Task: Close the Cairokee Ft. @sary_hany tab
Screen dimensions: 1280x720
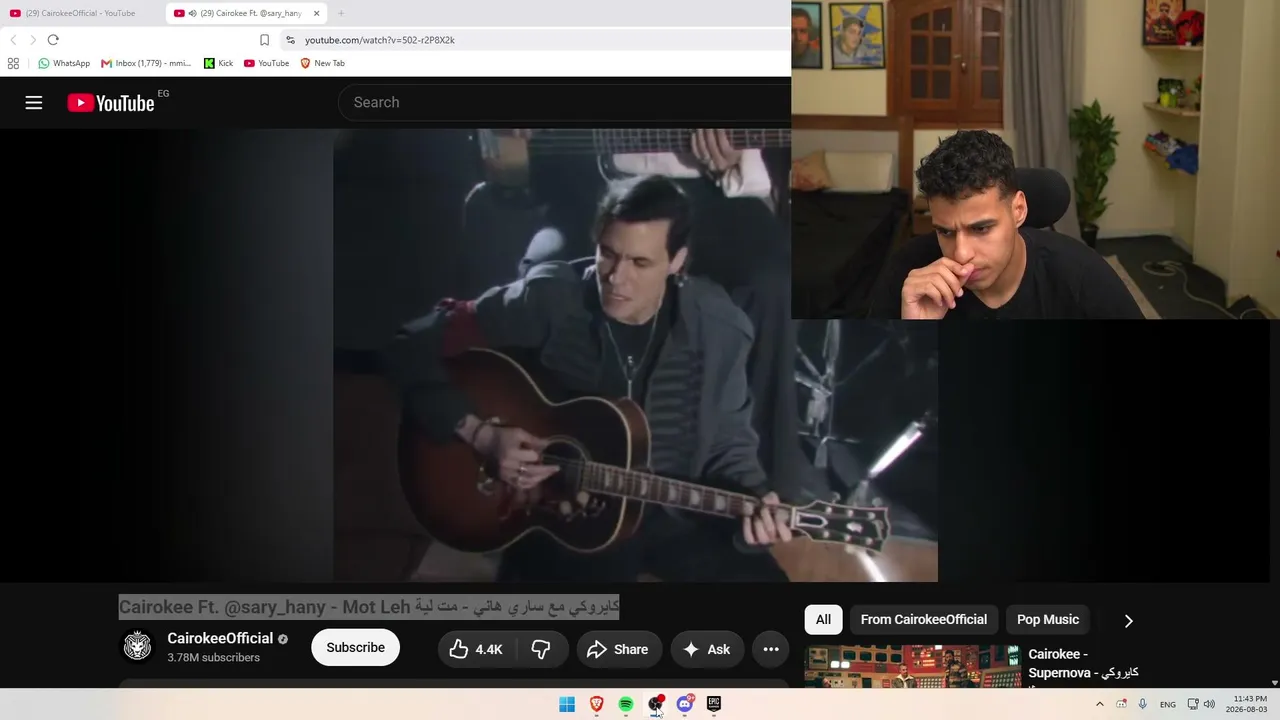Action: [316, 13]
